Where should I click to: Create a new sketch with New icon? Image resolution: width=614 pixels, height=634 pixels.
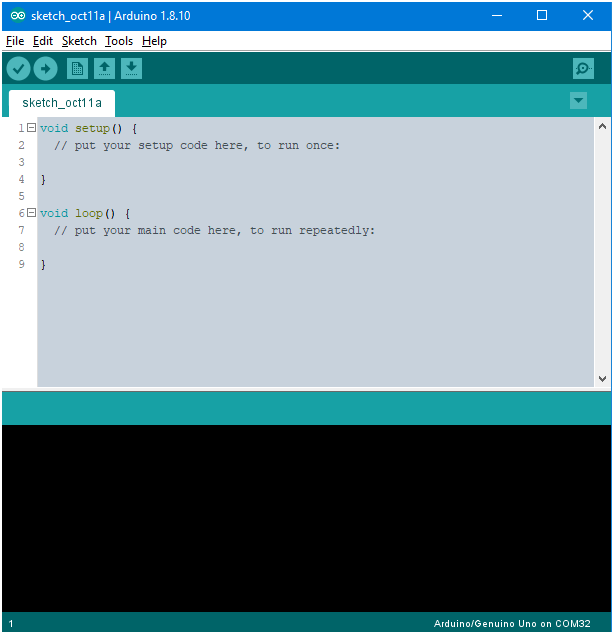click(77, 68)
